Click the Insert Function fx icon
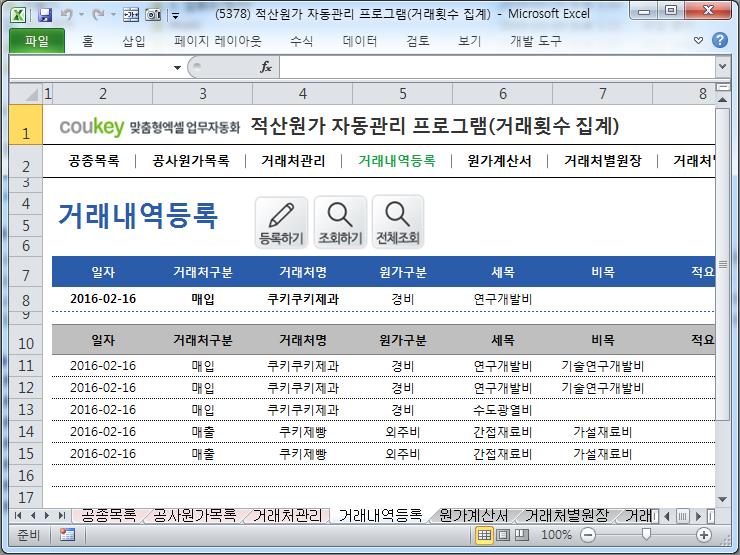 point(266,67)
